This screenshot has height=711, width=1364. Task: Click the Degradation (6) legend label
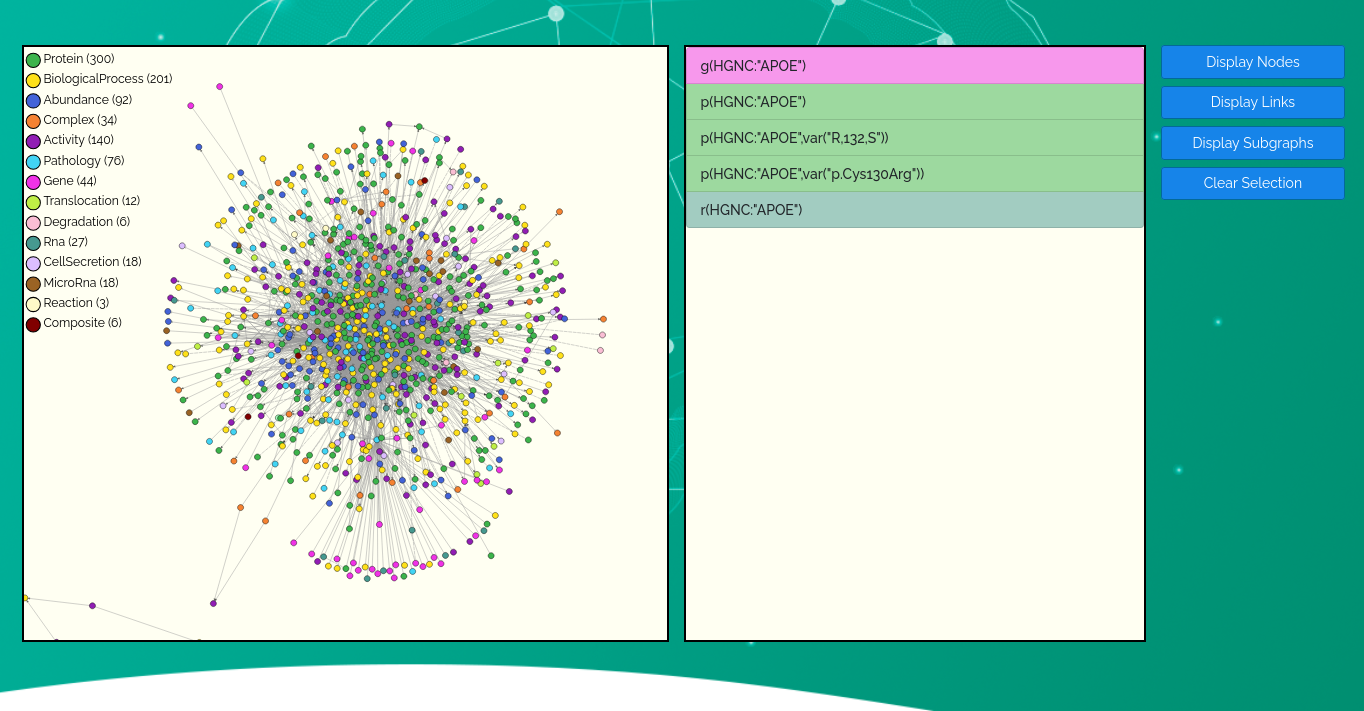pyautogui.click(x=87, y=222)
